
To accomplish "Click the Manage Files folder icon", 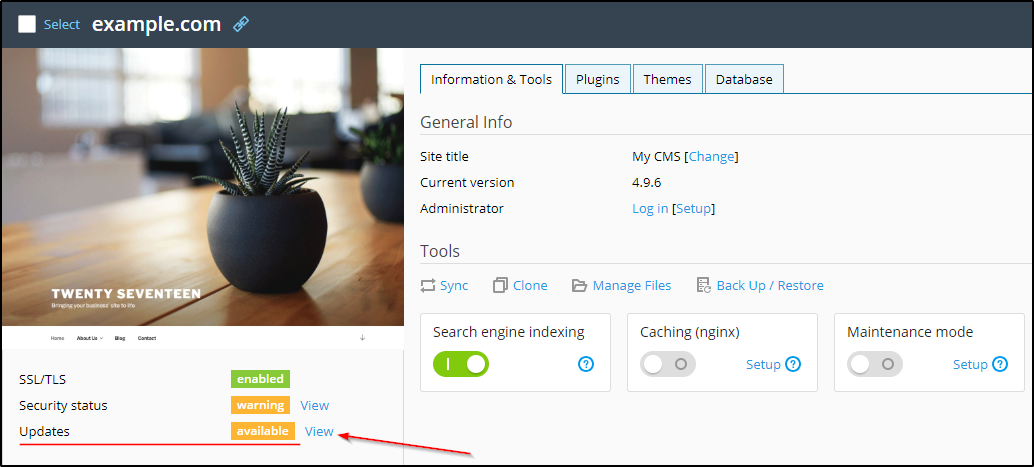I will (x=579, y=285).
